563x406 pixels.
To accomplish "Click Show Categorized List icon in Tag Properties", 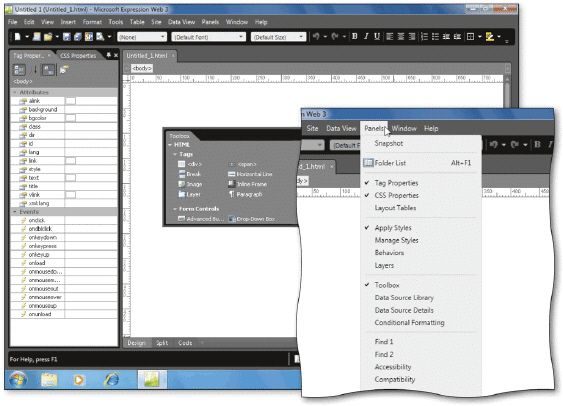I will (x=19, y=70).
